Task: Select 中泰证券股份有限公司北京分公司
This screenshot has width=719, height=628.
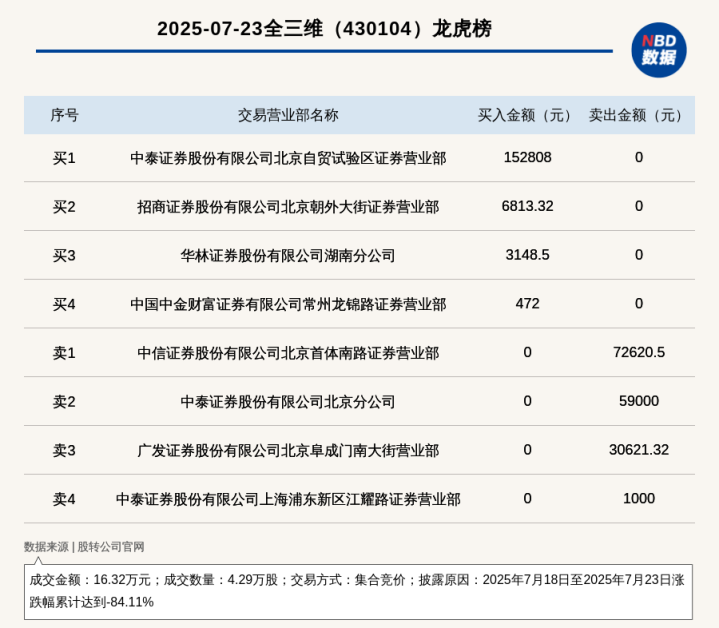Action: pyautogui.click(x=288, y=402)
